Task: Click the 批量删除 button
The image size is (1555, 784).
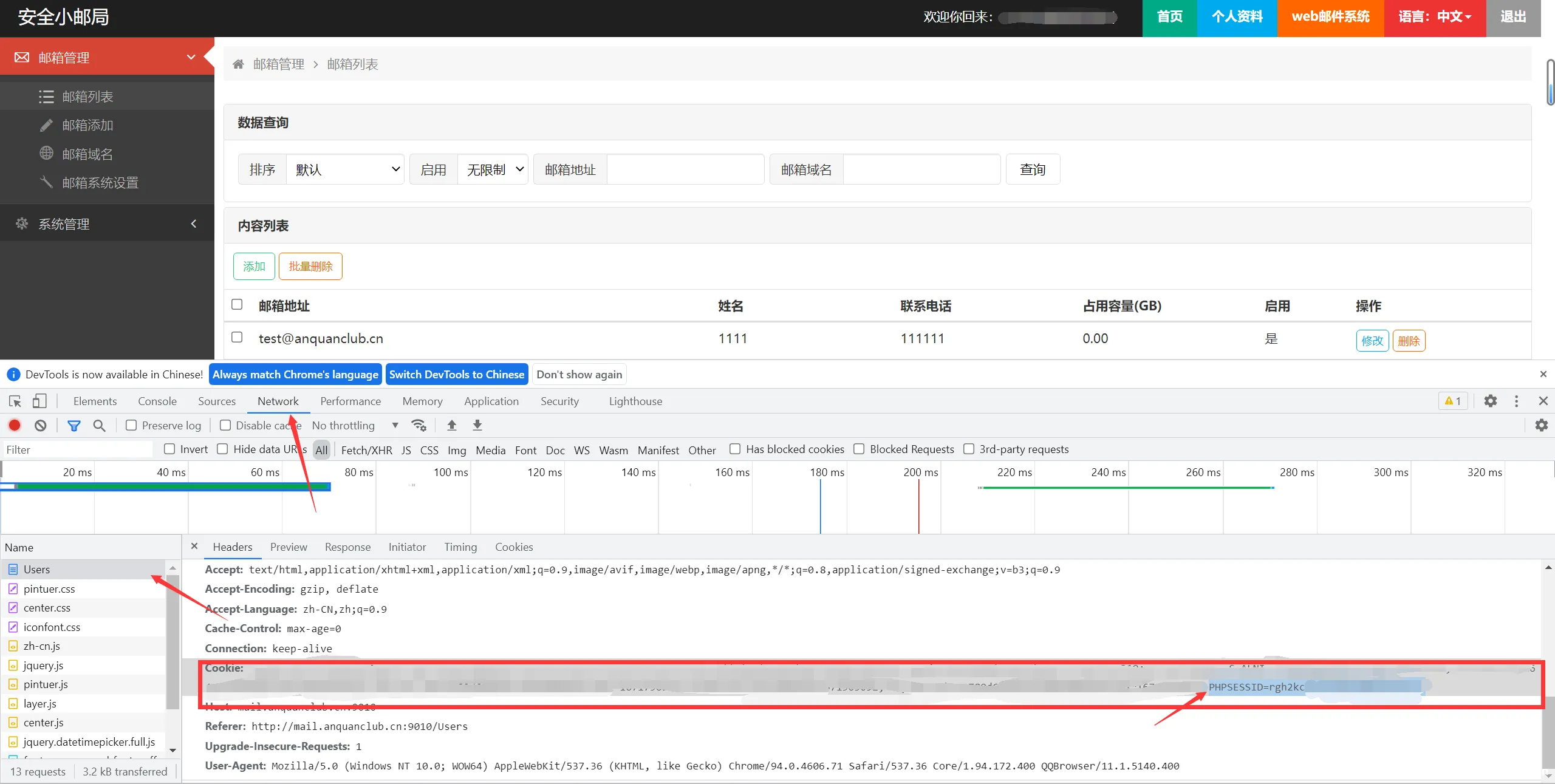Action: (310, 267)
